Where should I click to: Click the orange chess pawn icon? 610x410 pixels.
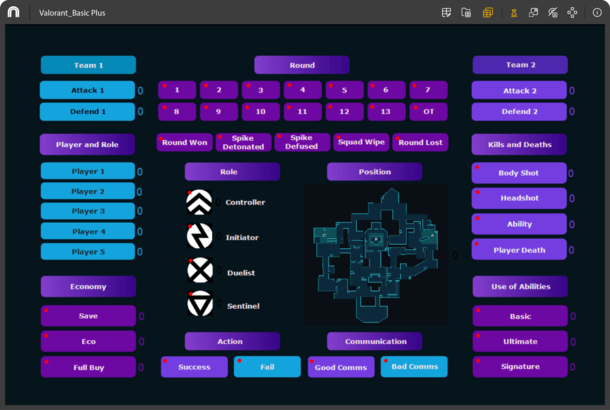[514, 13]
